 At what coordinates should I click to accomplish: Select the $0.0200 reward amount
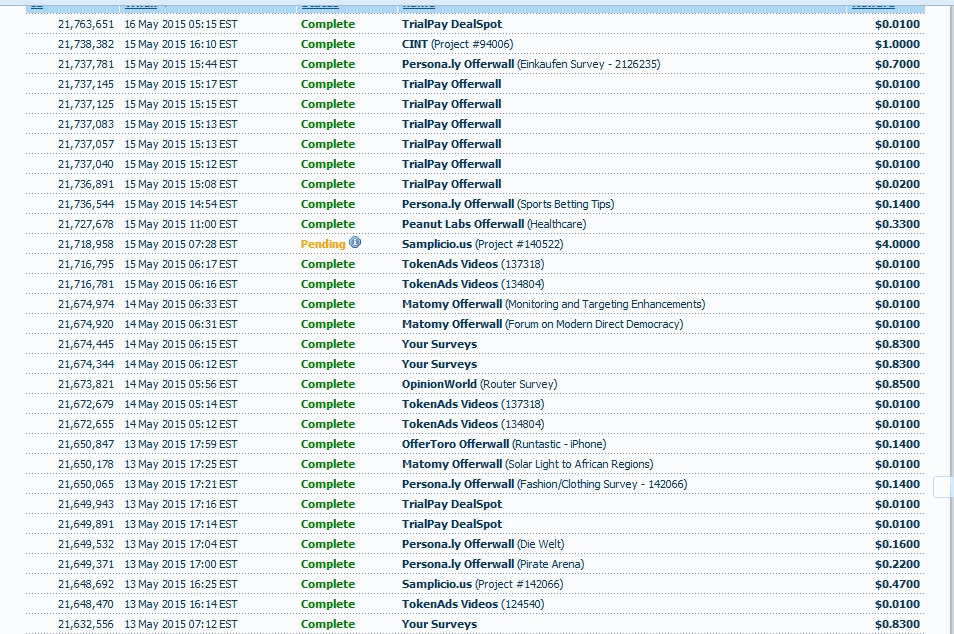pos(897,184)
